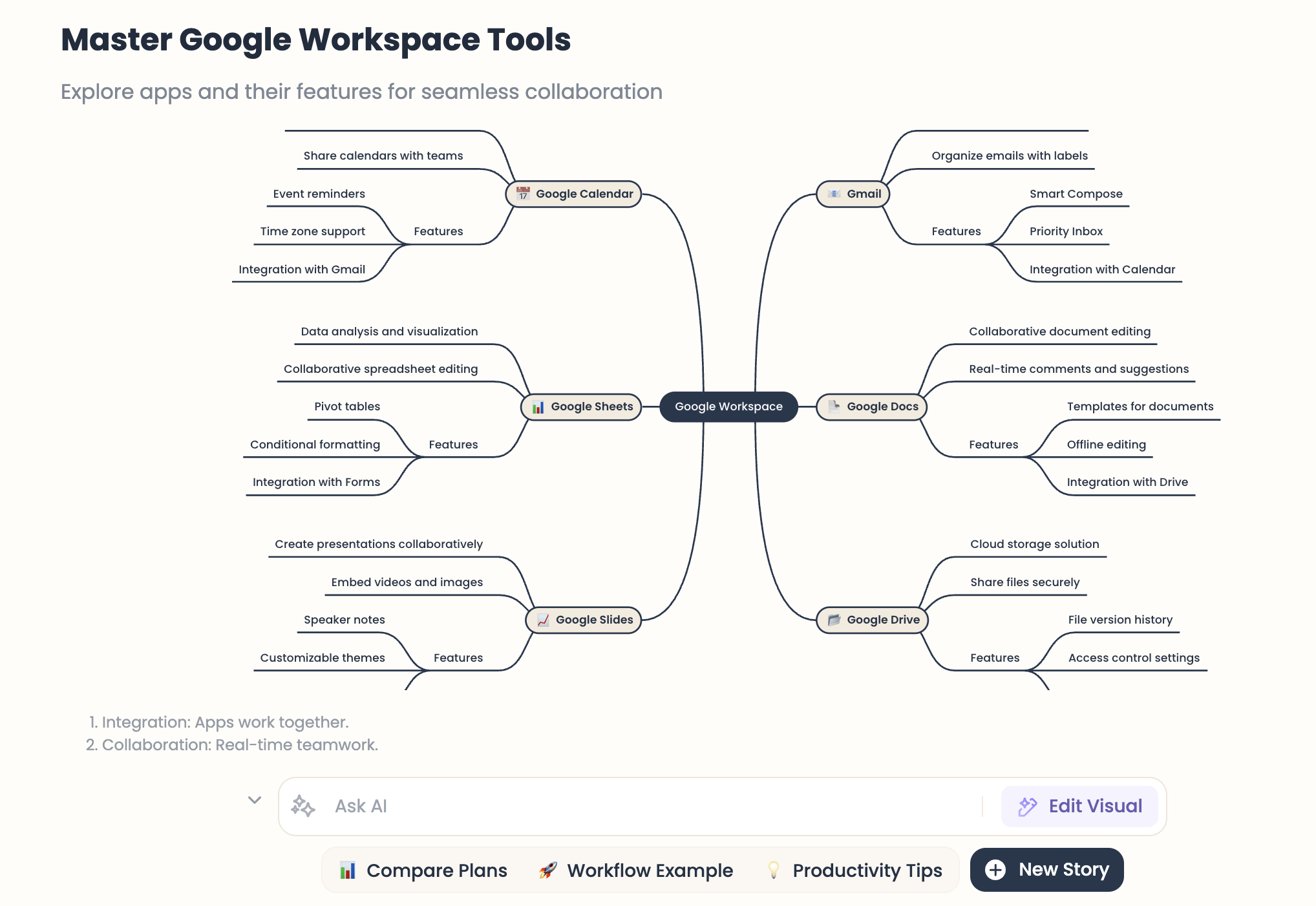1316x906 pixels.
Task: Click 'Time zone support' leaf
Action: 313,231
